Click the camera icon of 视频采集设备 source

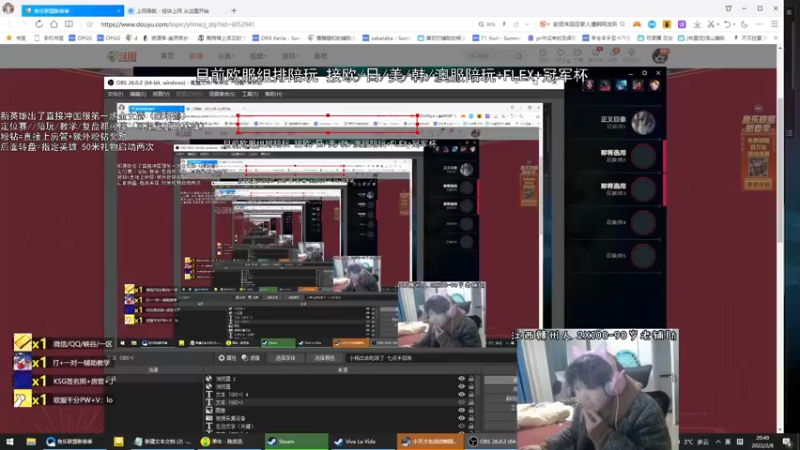click(x=209, y=418)
